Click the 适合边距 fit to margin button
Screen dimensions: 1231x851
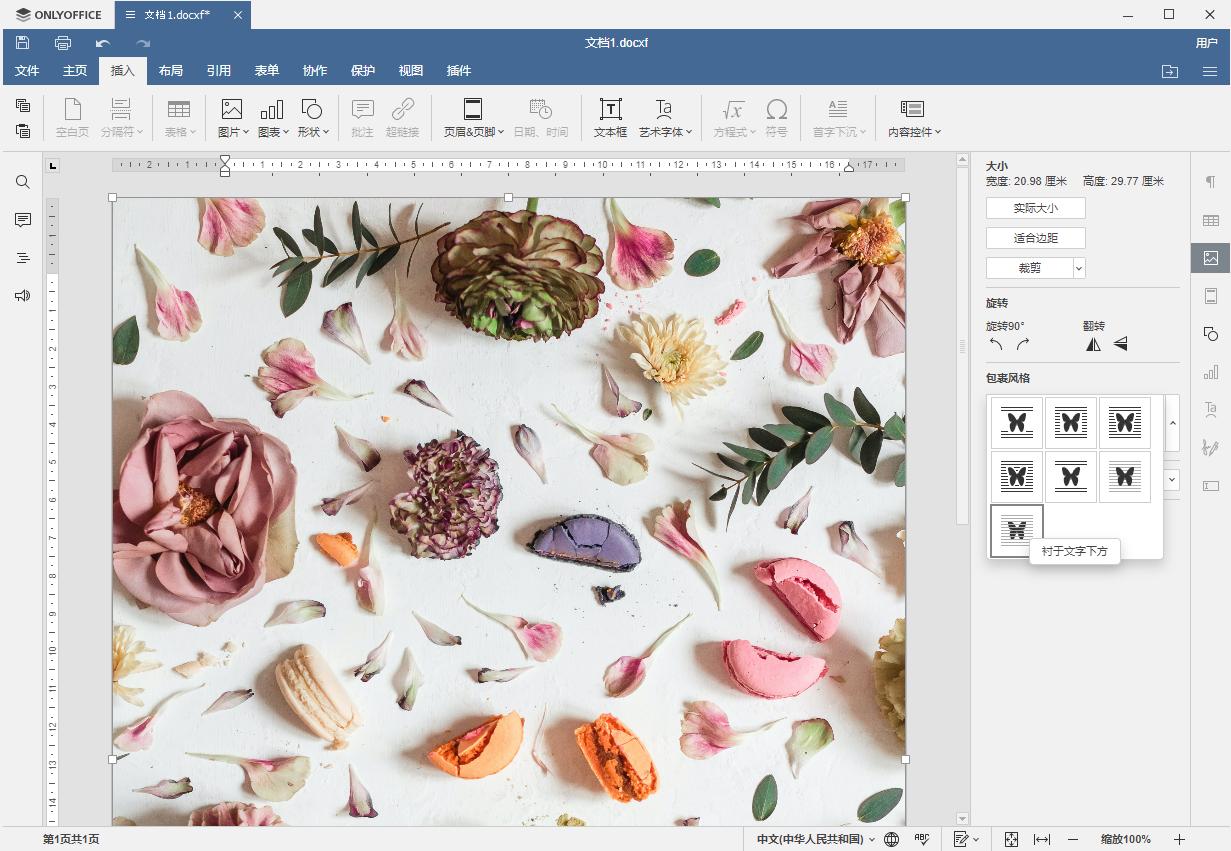coord(1035,238)
